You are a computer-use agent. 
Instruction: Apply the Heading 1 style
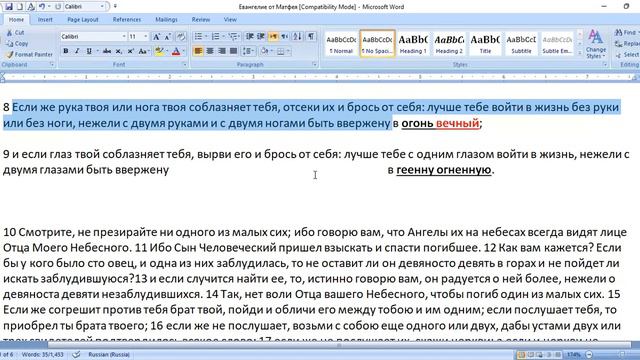click(x=413, y=43)
